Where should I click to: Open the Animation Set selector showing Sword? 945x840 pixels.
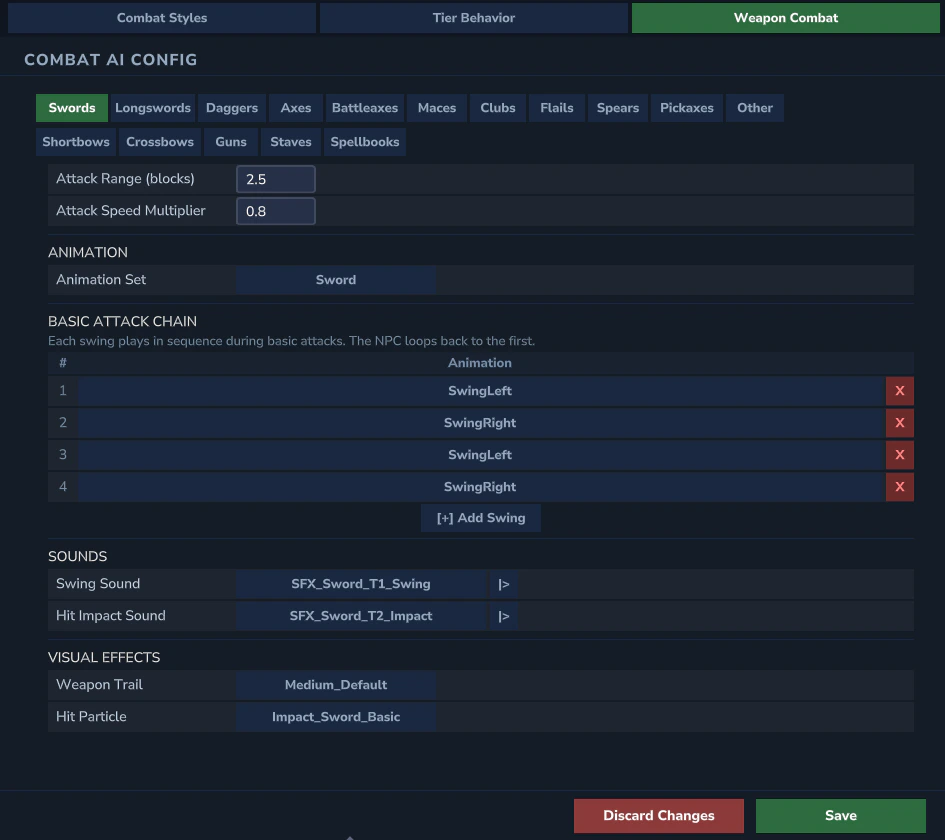tap(335, 279)
